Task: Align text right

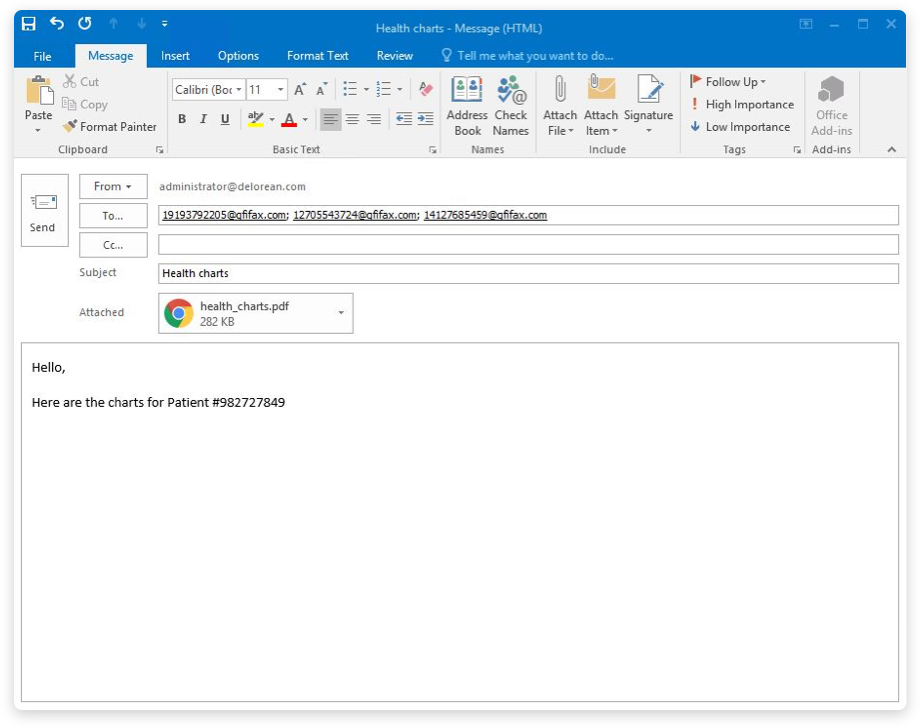Action: click(374, 120)
